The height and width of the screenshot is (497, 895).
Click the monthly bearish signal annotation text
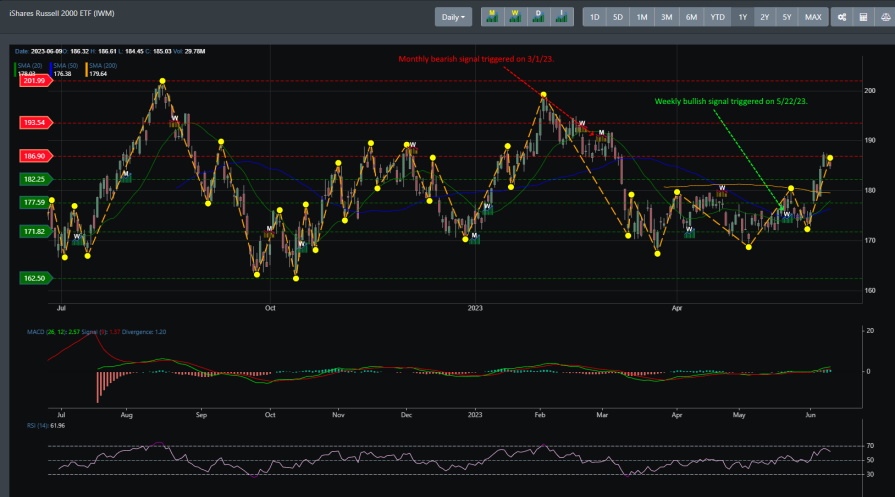[x=476, y=59]
